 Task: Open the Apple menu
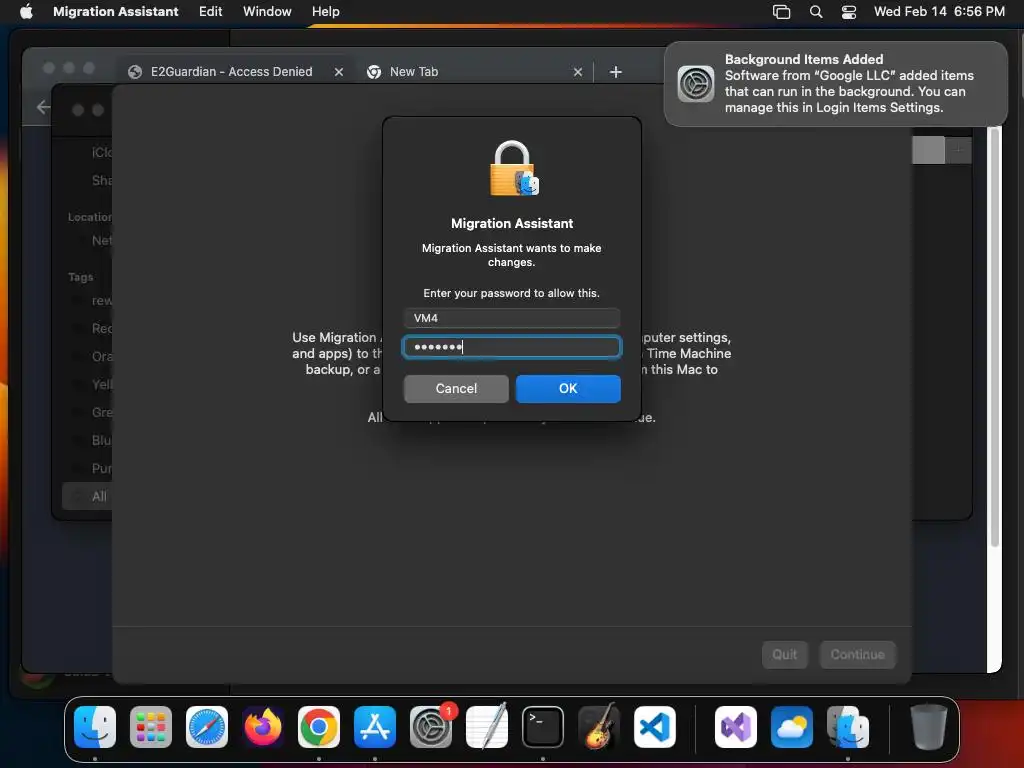pos(26,12)
